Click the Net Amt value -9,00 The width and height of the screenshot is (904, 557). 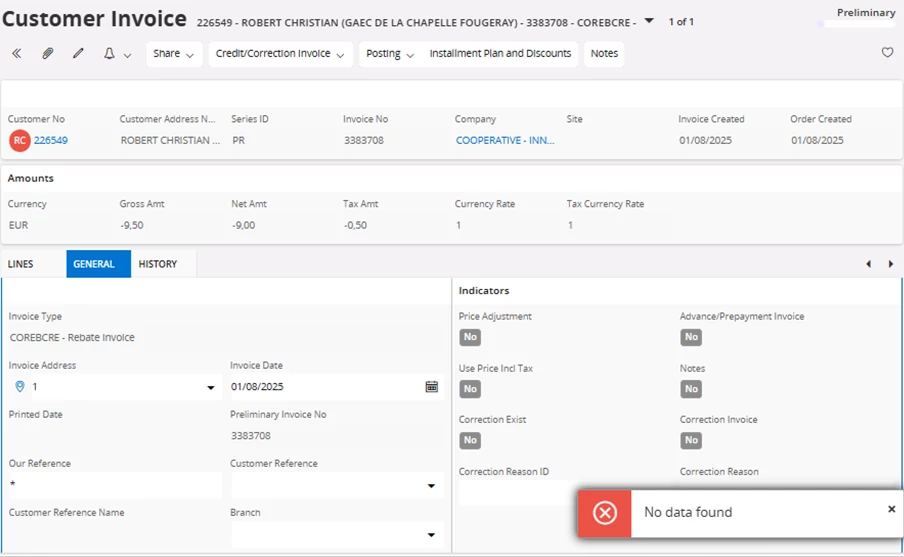[x=243, y=225]
